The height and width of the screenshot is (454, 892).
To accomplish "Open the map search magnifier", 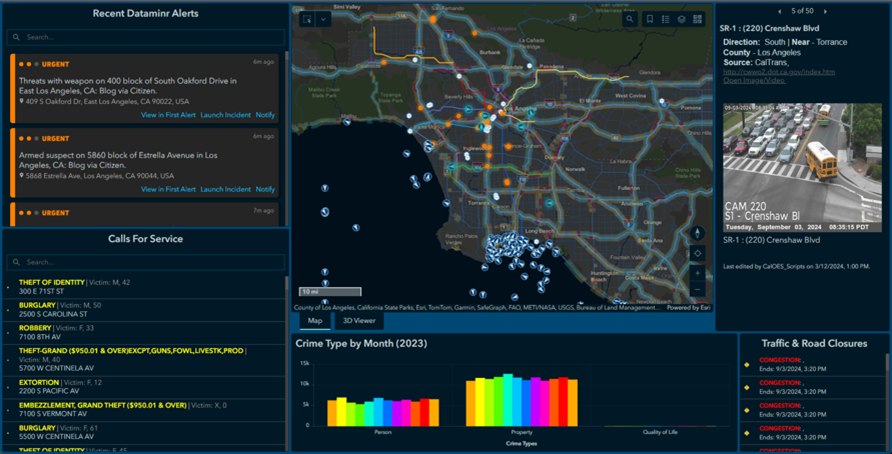I will (630, 19).
